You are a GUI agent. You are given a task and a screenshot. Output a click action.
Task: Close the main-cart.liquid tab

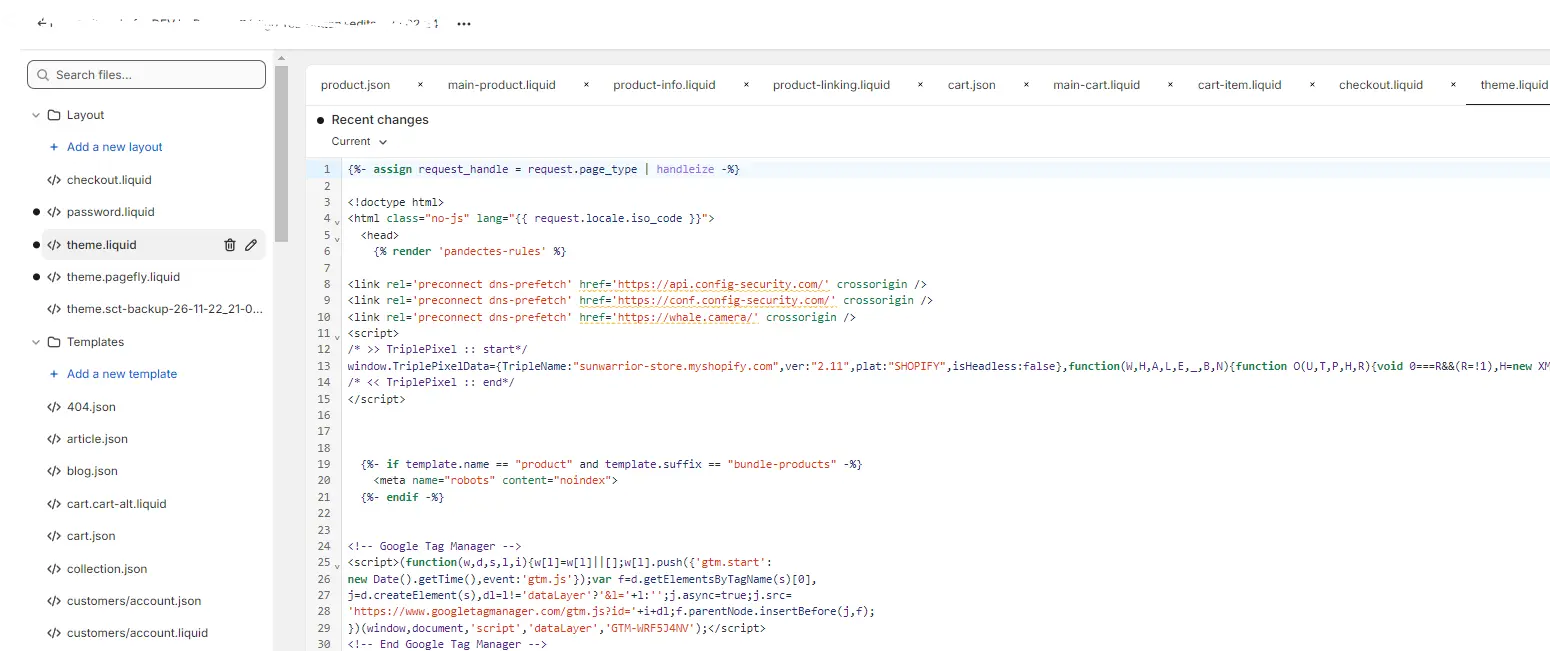[1171, 85]
